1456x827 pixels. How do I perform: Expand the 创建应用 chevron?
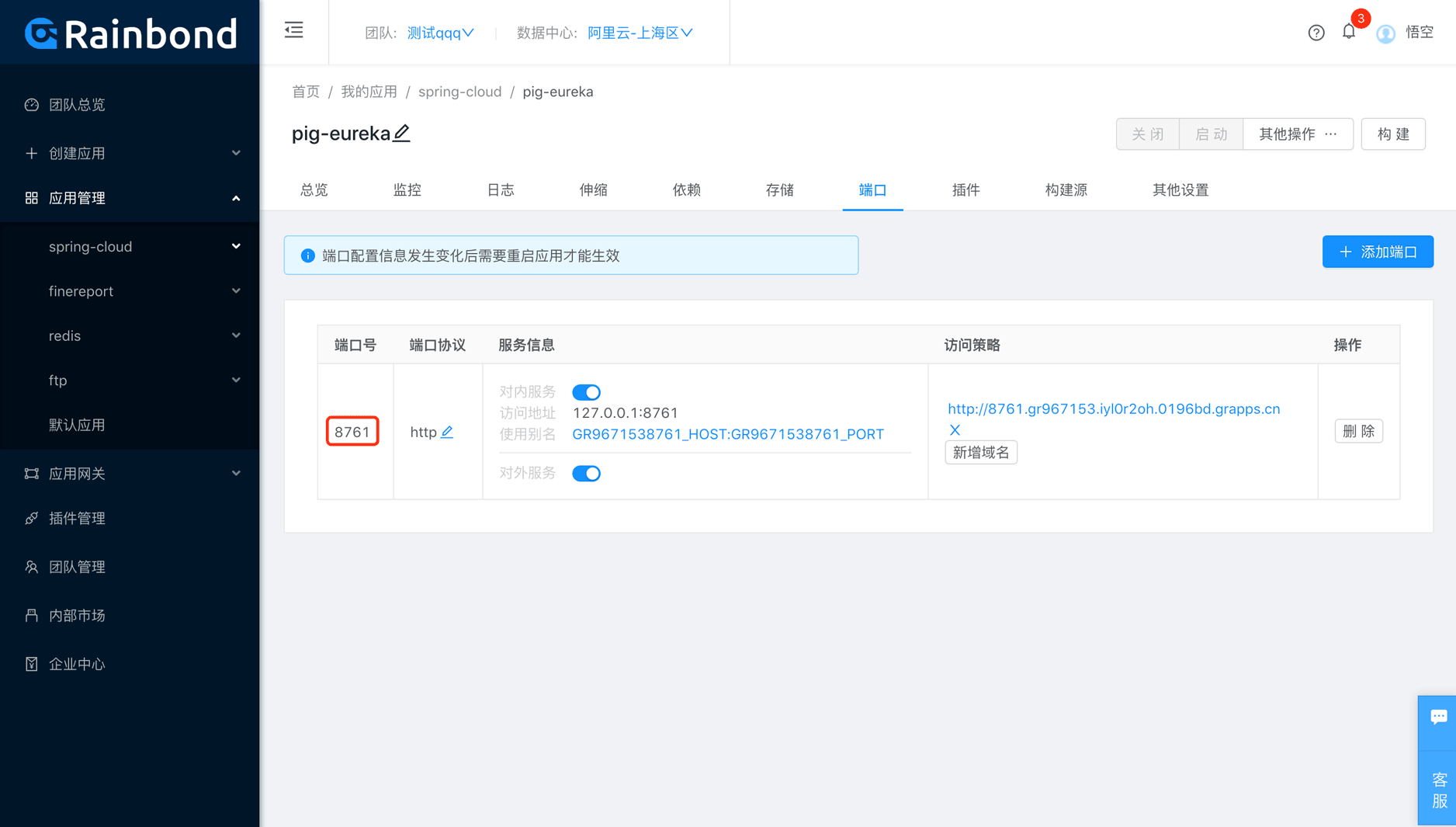coord(236,153)
